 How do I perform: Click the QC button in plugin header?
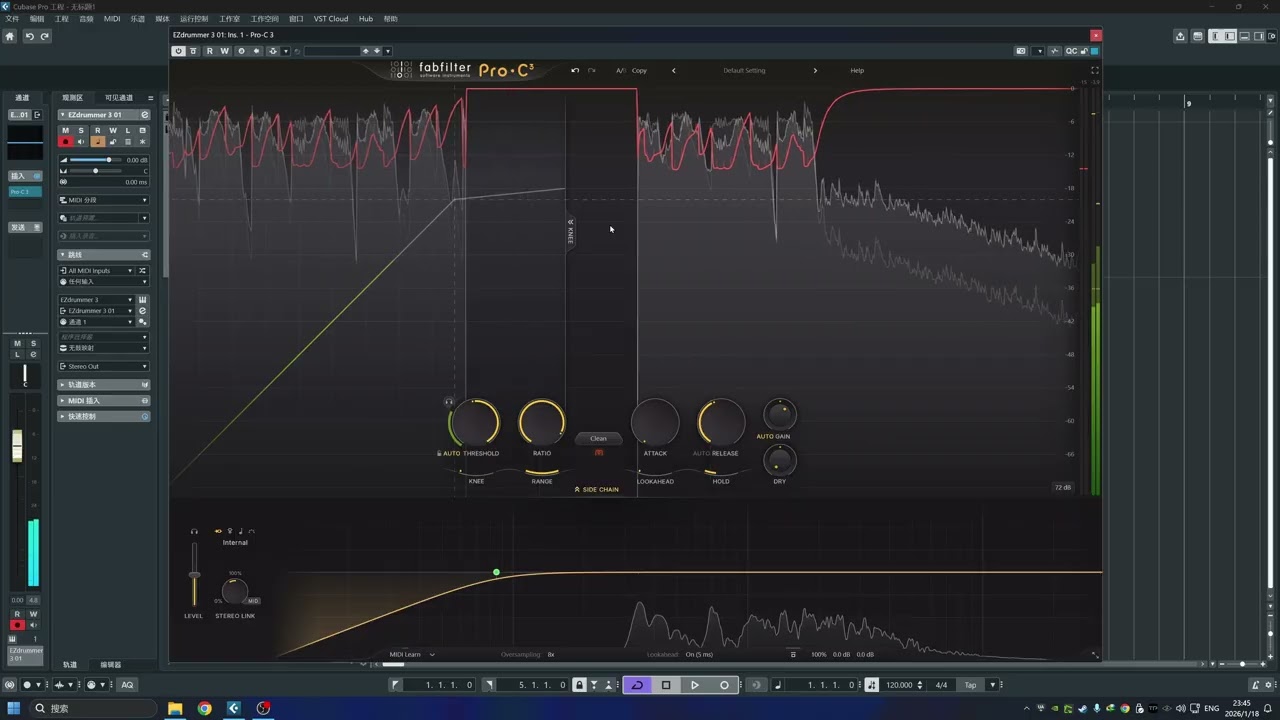pyautogui.click(x=1071, y=51)
